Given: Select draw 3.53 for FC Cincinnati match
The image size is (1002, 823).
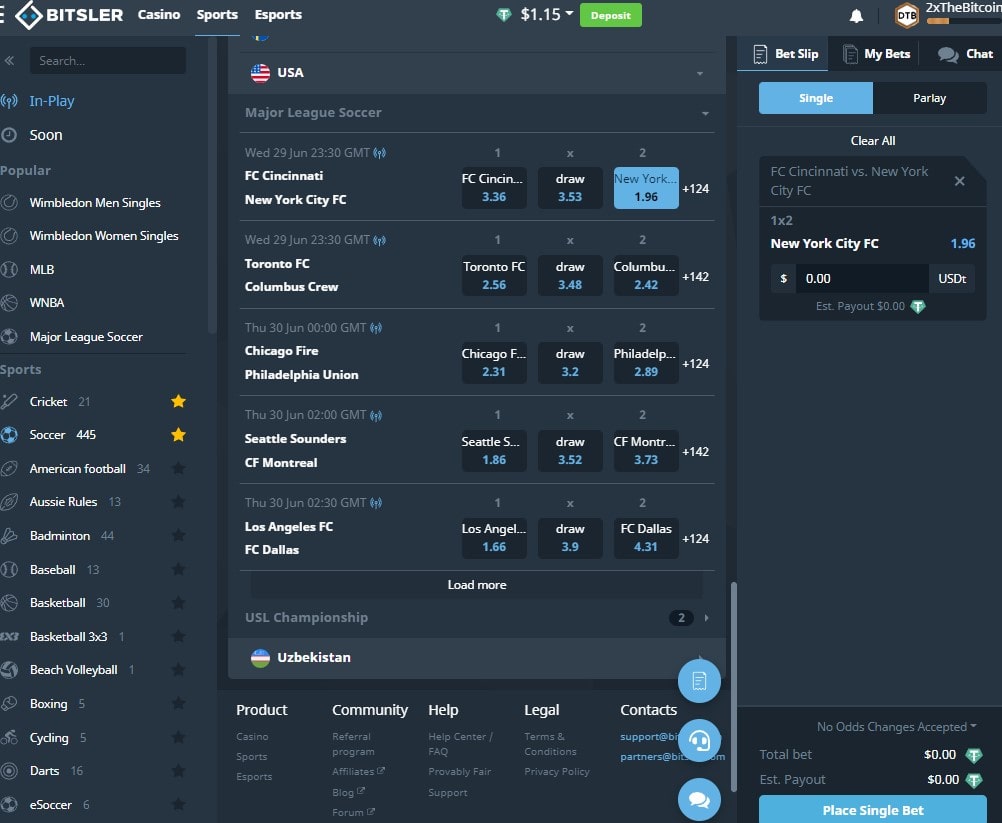Looking at the screenshot, I should [569, 188].
